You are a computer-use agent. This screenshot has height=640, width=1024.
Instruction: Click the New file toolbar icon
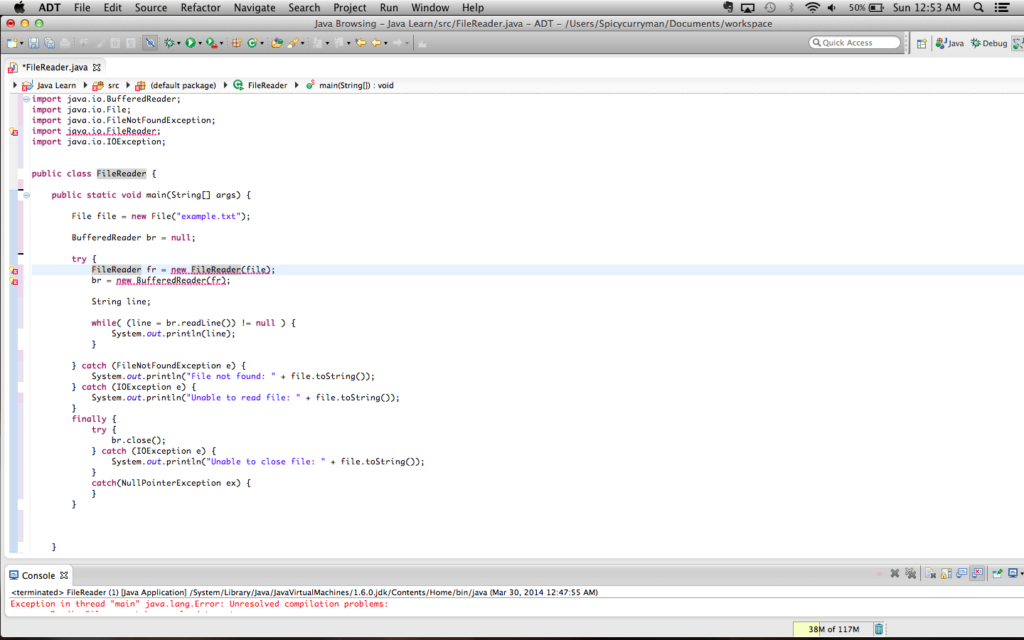[12, 43]
